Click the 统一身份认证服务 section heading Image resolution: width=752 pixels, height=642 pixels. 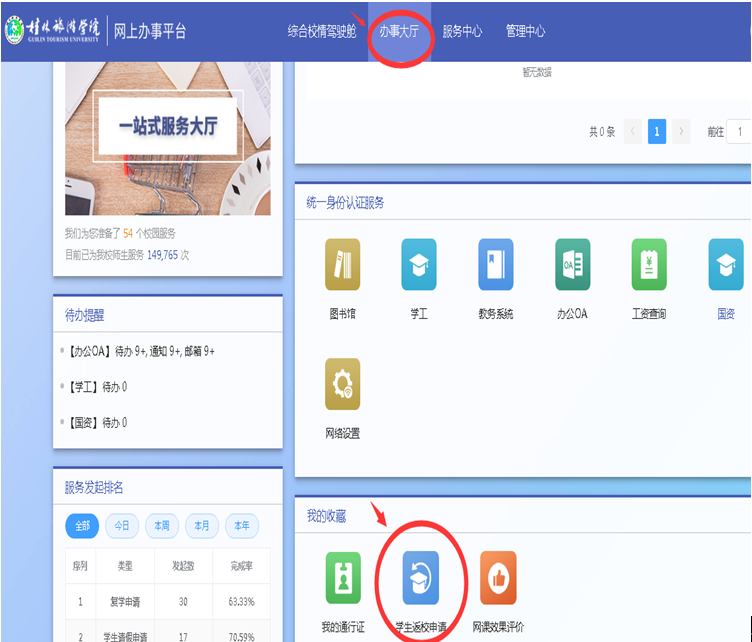345,203
